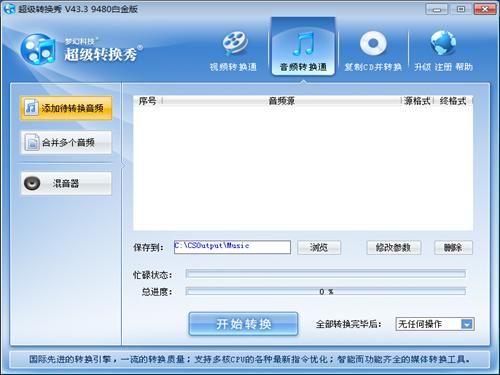500x375 pixels.
Task: Click the bottom status bar description text
Action: [x=250, y=359]
